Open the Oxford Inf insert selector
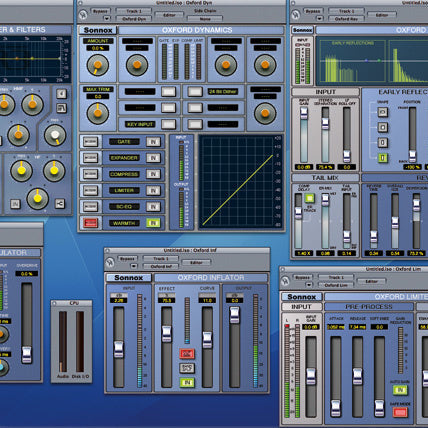The image size is (428, 428). (x=161, y=266)
